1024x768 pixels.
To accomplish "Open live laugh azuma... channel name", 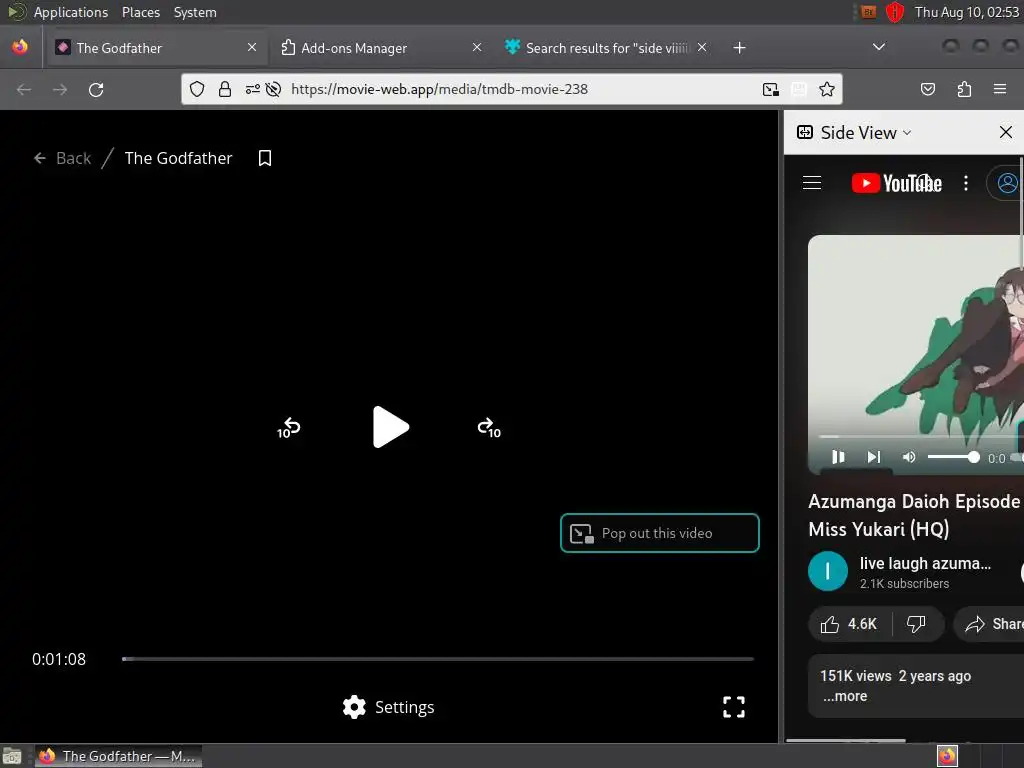I will [925, 563].
